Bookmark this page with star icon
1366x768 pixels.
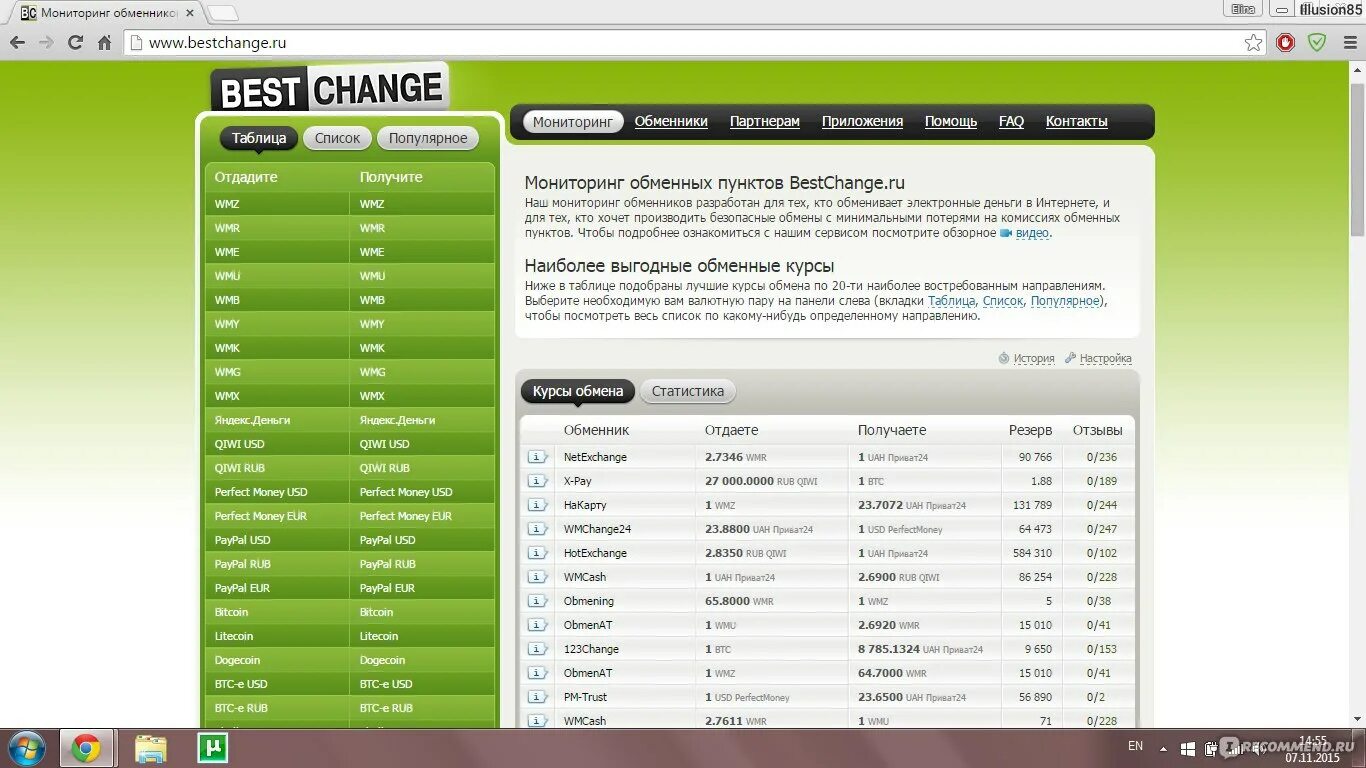coord(1253,43)
